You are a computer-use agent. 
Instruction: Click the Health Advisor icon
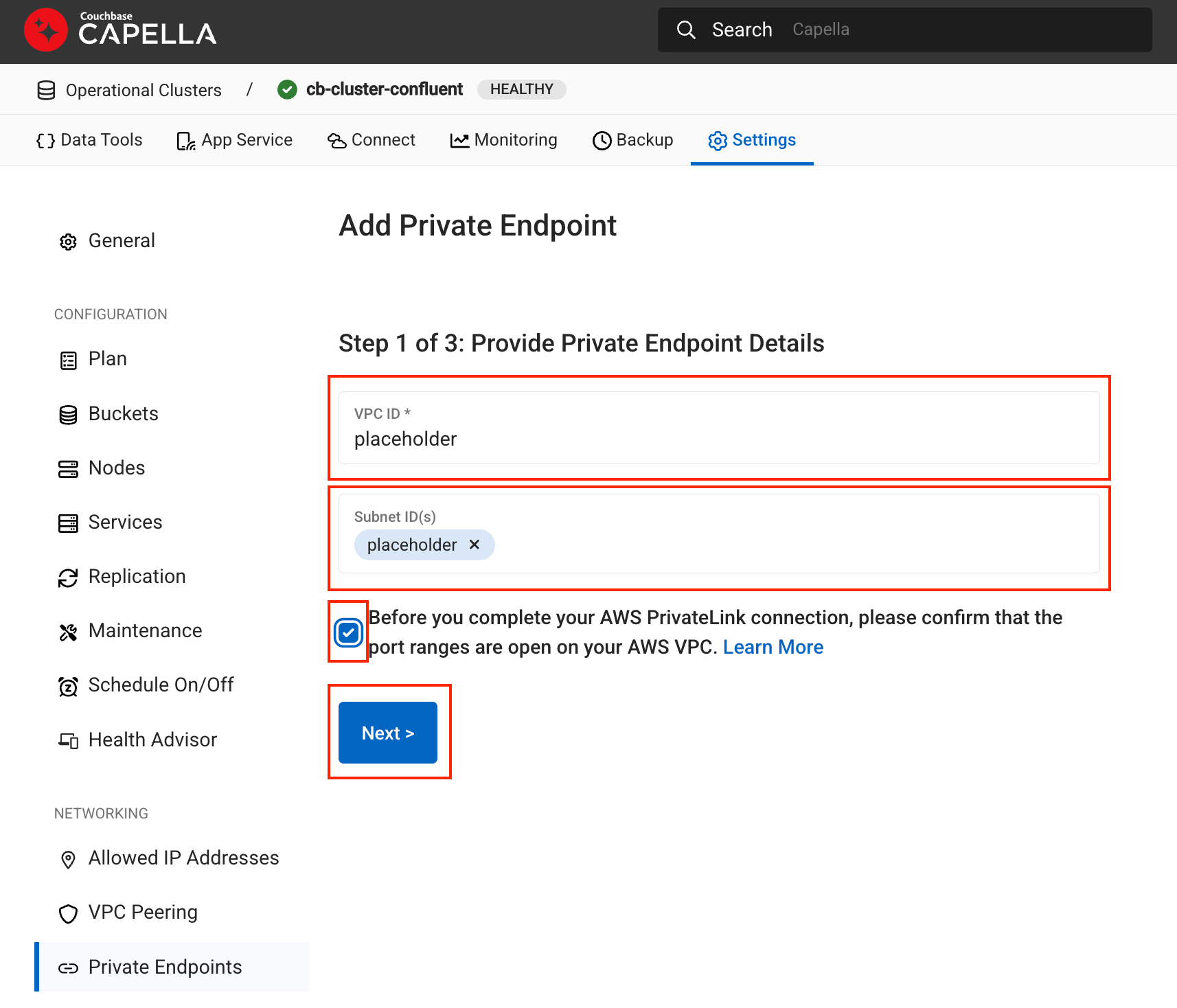(68, 740)
